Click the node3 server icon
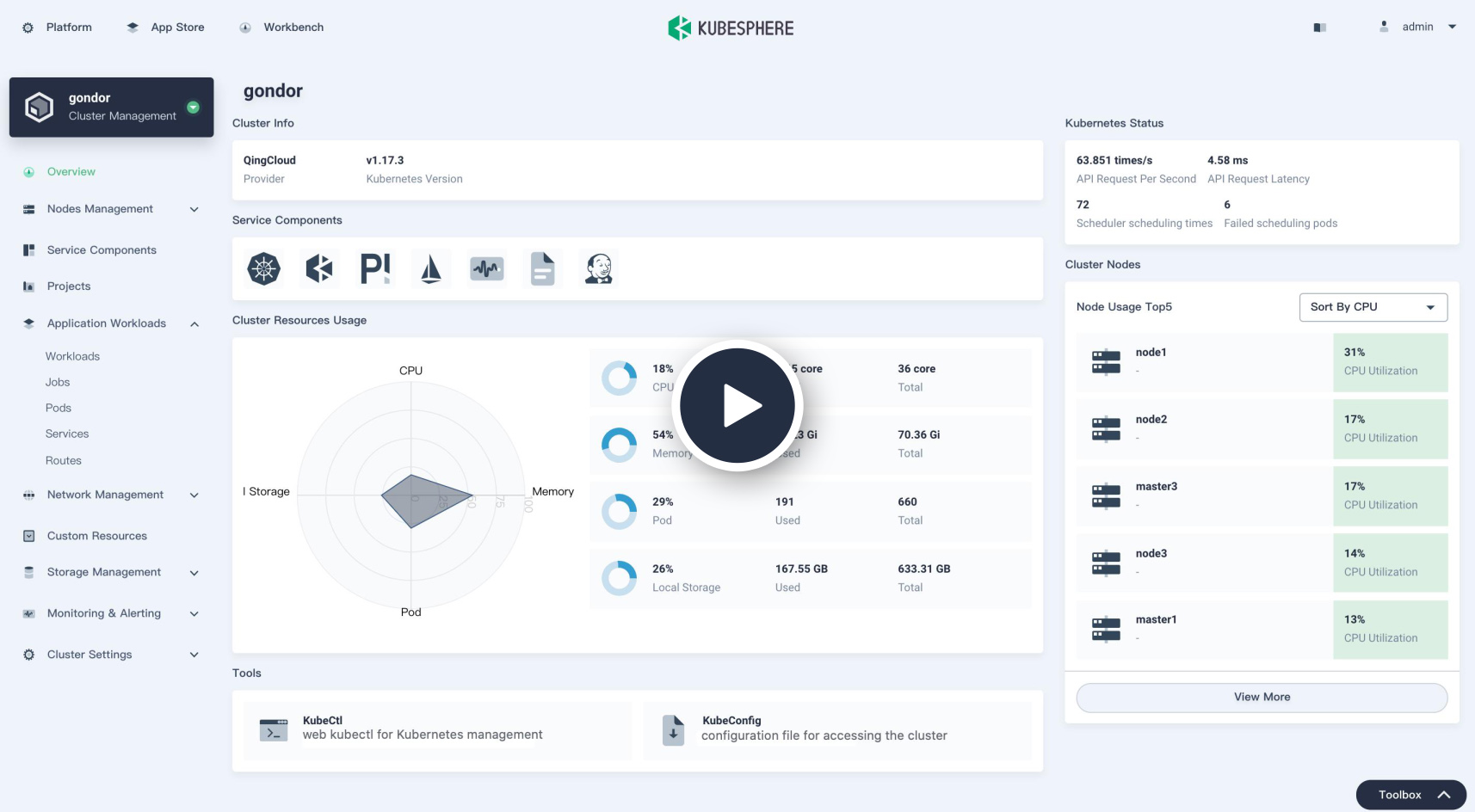Image resolution: width=1475 pixels, height=812 pixels. (1106, 563)
